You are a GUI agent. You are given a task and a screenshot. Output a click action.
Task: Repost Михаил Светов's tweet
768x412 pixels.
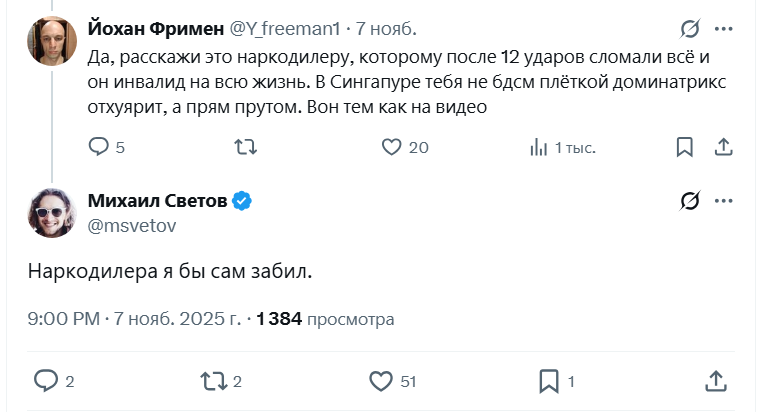point(213,381)
